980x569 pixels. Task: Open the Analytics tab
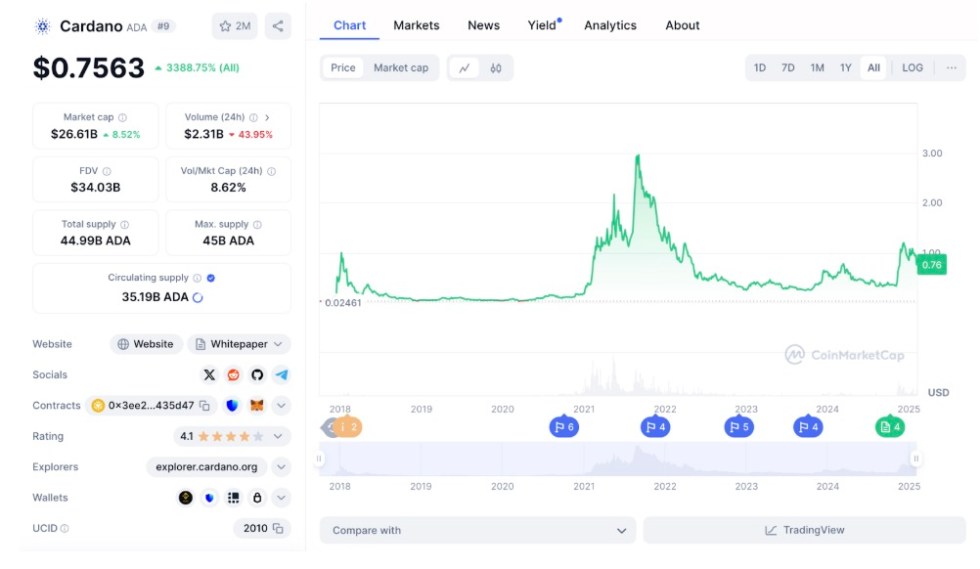tap(610, 25)
